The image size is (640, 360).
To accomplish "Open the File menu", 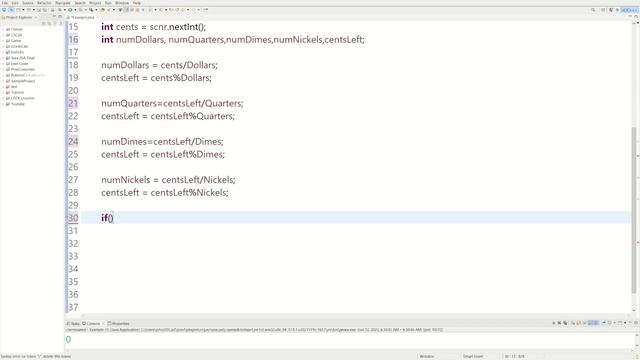I will pos(5,3).
